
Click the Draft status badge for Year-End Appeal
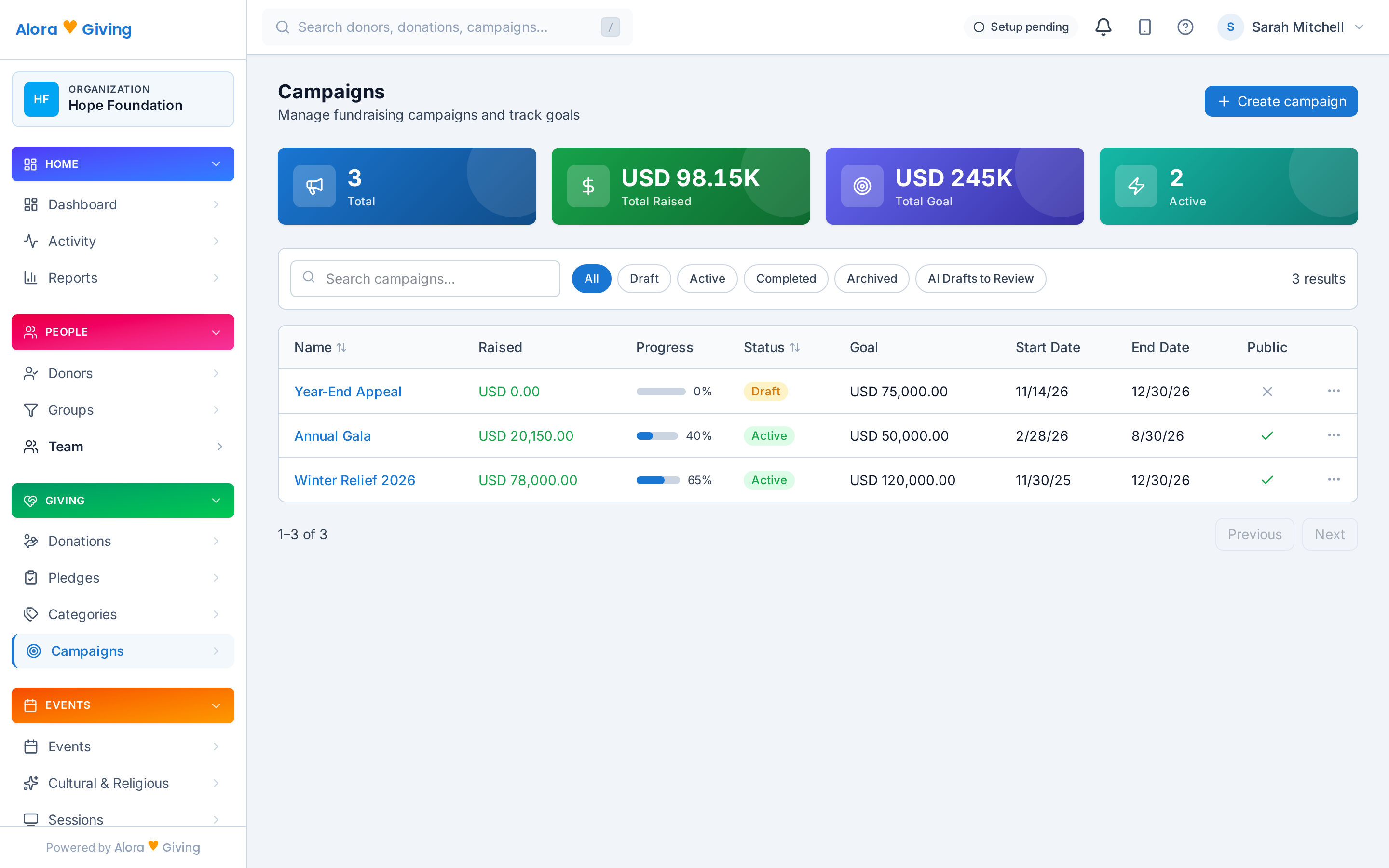766,391
